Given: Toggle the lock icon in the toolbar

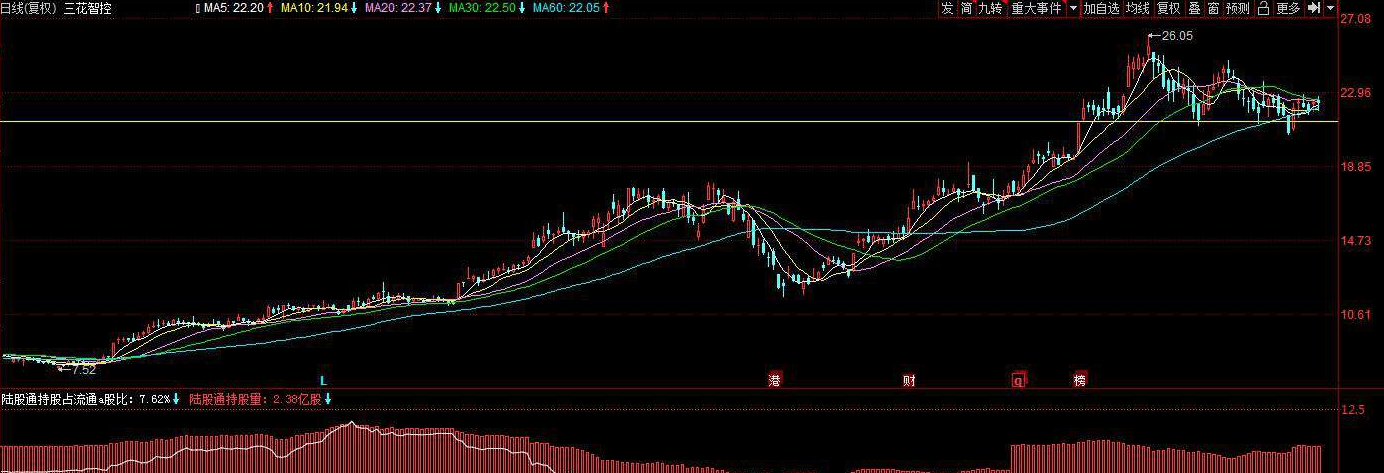Looking at the screenshot, I should [x=1263, y=8].
